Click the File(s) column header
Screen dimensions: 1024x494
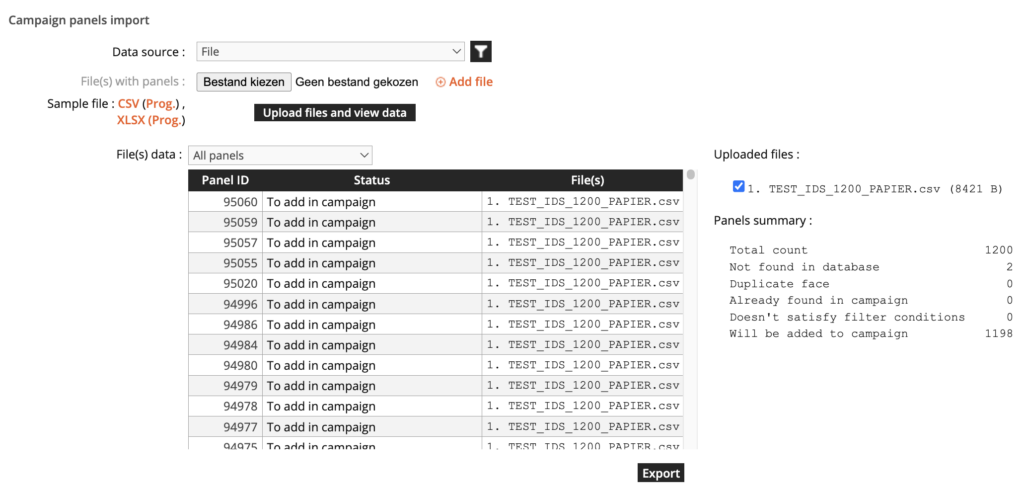tap(587, 180)
